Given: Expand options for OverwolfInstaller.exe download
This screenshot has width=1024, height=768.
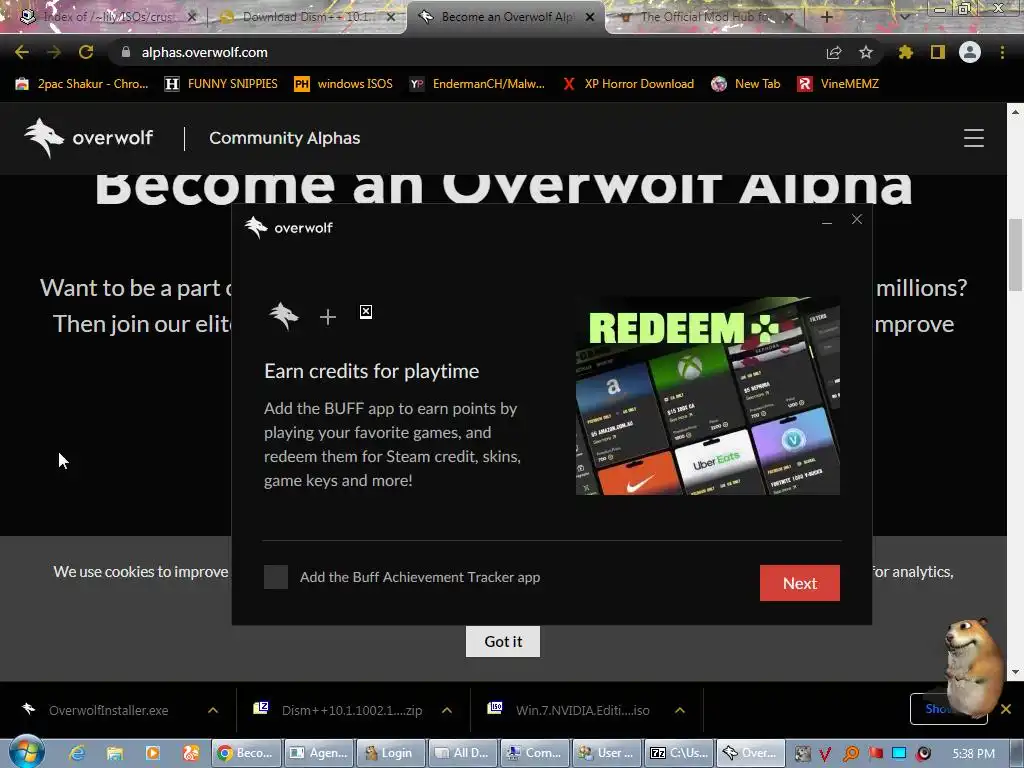Looking at the screenshot, I should [213, 710].
